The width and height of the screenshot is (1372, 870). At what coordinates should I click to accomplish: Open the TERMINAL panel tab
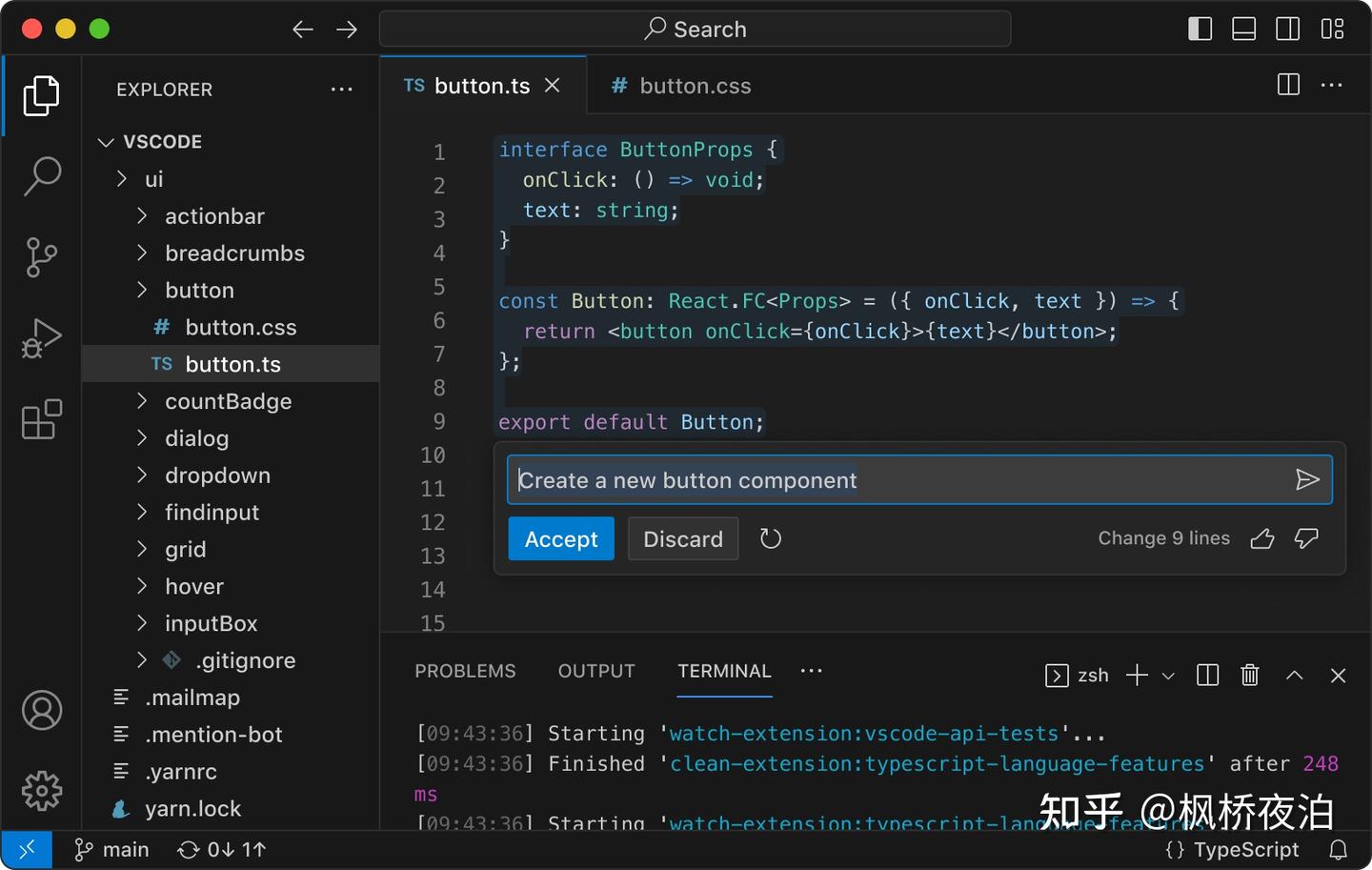[x=724, y=671]
